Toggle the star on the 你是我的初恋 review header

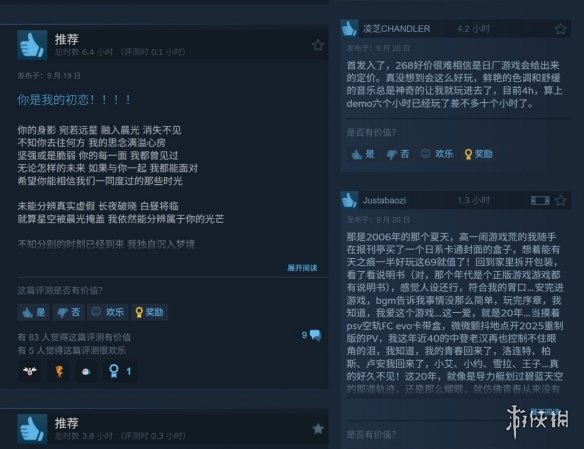pyautogui.click(x=318, y=45)
